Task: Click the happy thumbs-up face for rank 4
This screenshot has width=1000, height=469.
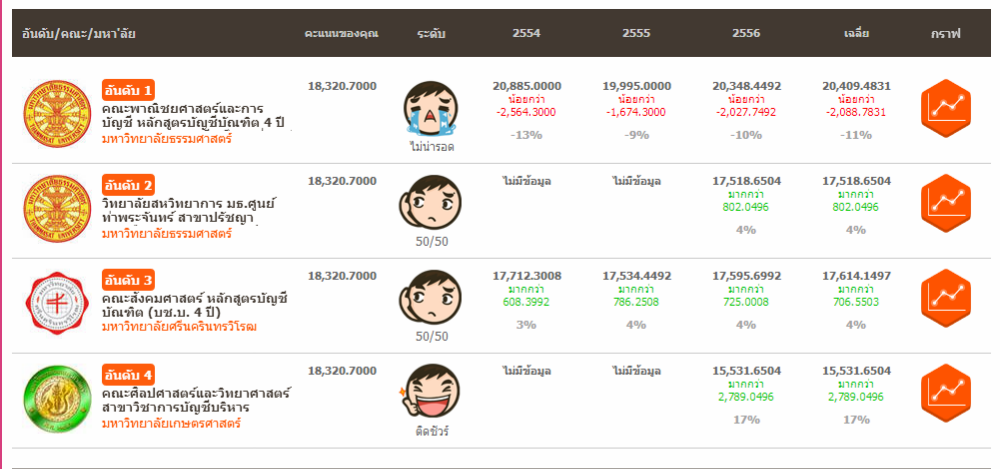Action: point(428,392)
